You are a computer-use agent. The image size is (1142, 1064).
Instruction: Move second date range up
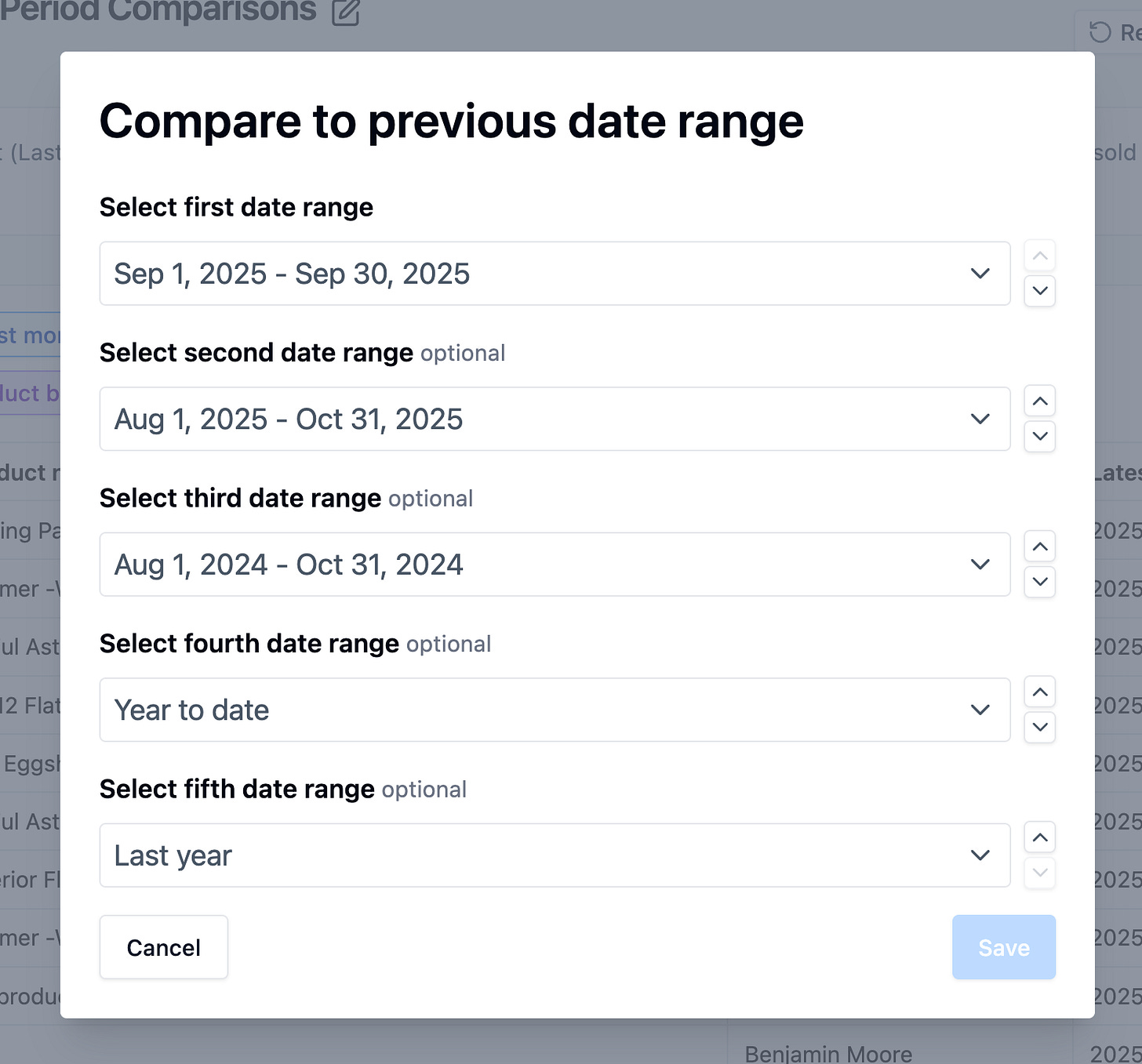[x=1039, y=401]
